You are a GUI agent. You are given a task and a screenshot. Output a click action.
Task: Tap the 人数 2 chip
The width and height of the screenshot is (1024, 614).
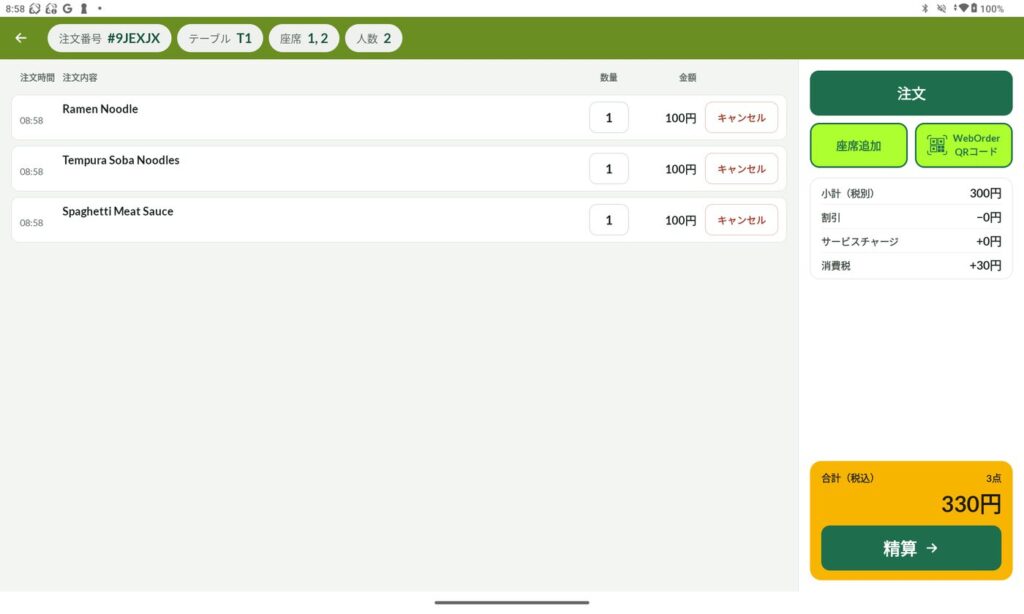click(374, 38)
